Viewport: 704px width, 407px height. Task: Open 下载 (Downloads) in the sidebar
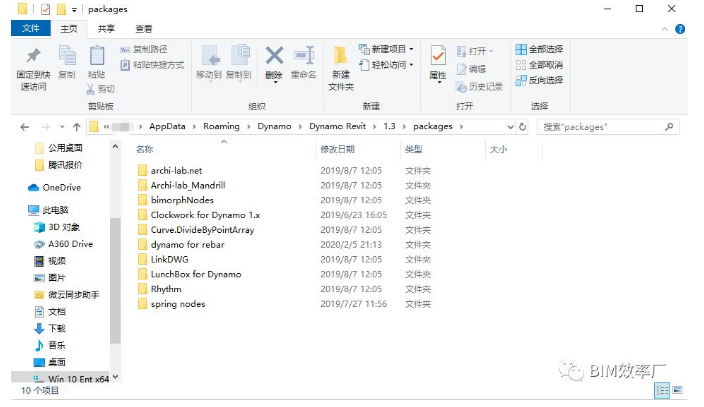[50, 328]
